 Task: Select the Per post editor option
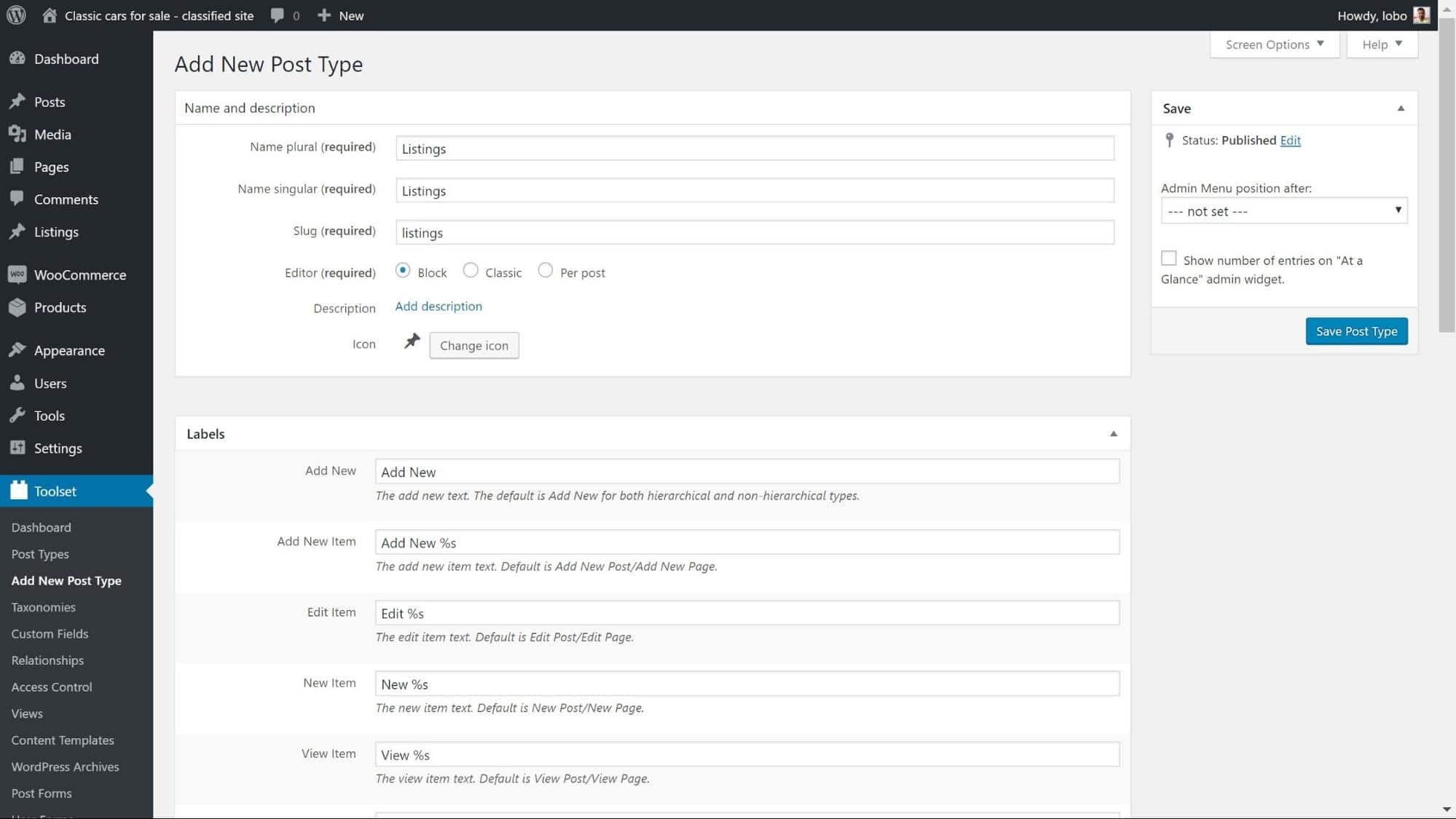pyautogui.click(x=546, y=270)
